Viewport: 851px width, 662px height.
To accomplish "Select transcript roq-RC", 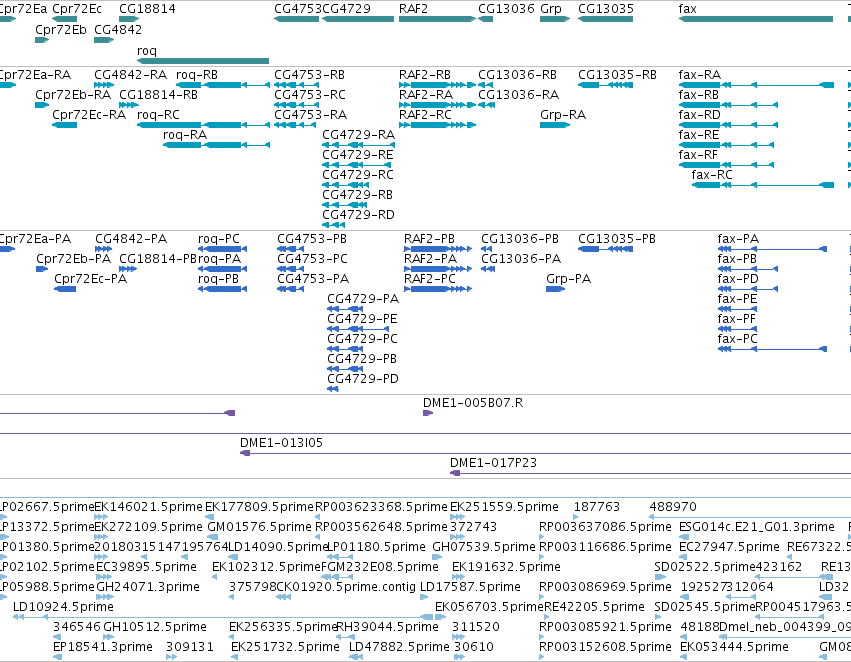I will coord(158,115).
